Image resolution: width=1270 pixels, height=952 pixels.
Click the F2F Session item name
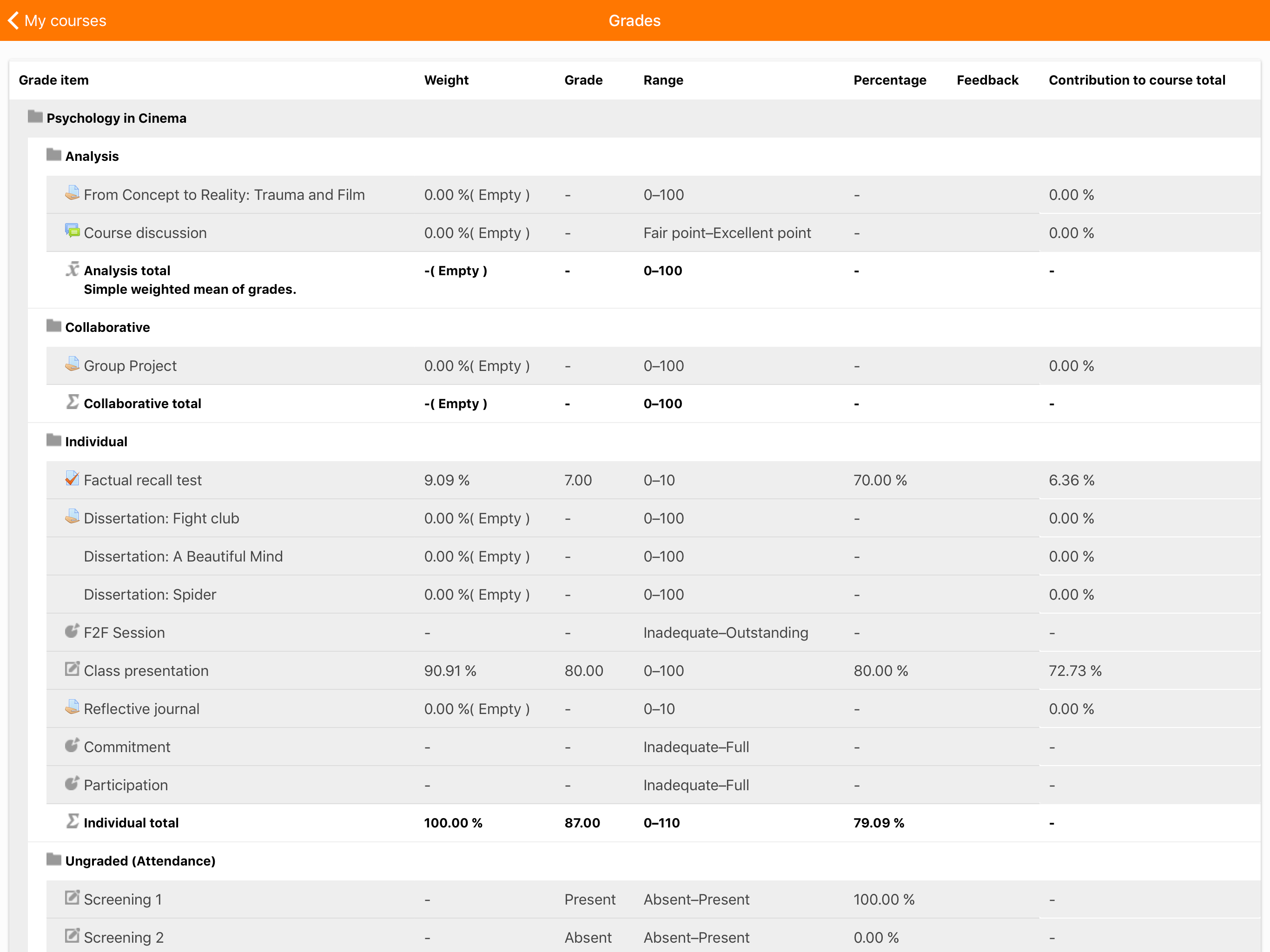tap(124, 632)
